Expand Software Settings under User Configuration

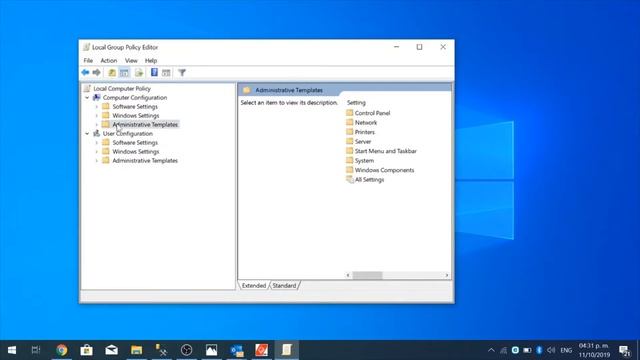pos(97,142)
